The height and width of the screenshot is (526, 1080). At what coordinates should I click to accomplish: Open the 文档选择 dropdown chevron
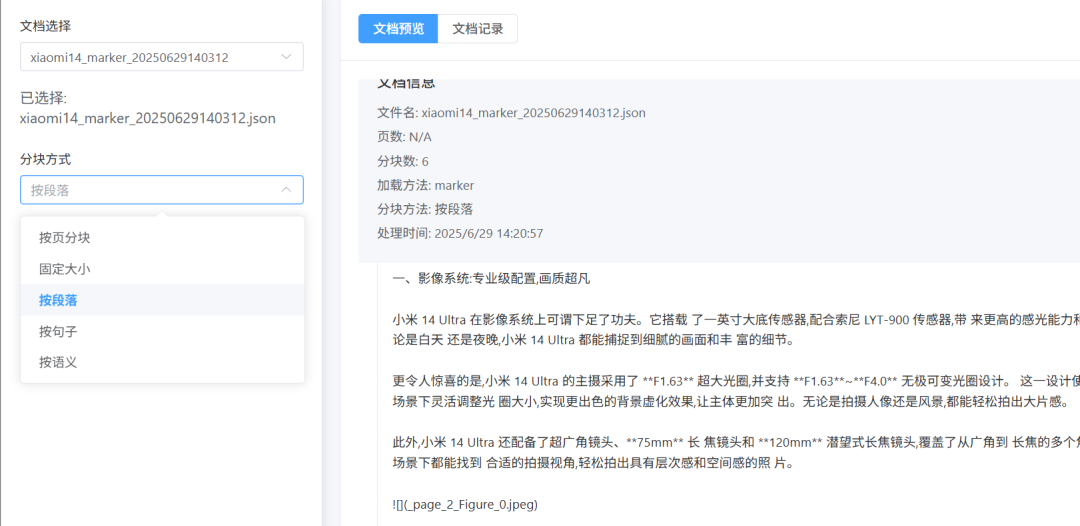click(x=287, y=57)
